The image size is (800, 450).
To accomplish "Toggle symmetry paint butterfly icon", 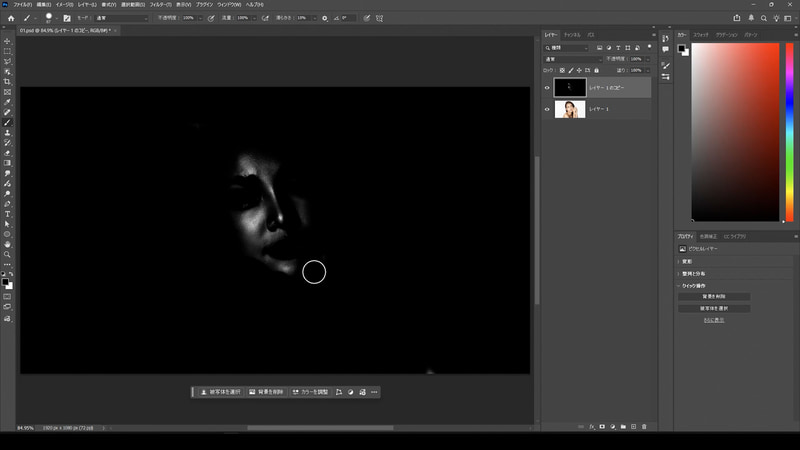I will point(380,18).
